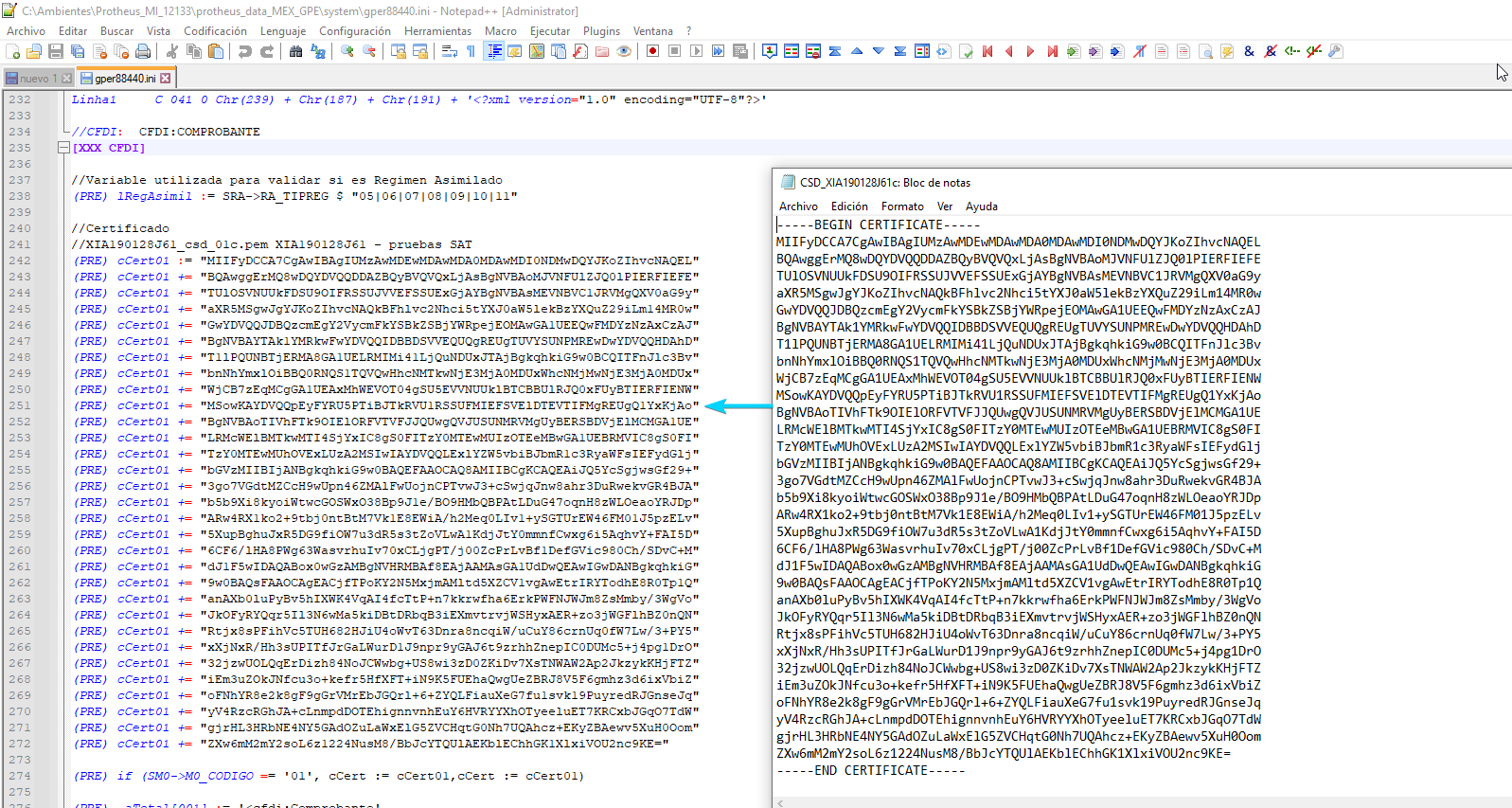Open the Codificación menu
Image resolution: width=1512 pixels, height=808 pixels.
click(x=215, y=31)
